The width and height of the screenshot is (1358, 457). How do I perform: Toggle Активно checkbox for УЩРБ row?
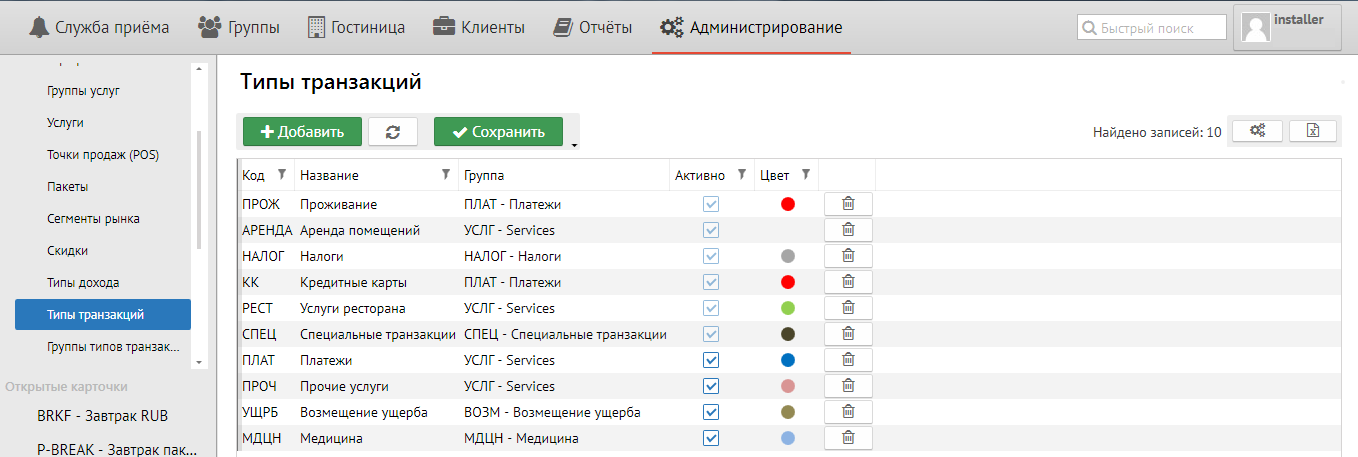[711, 412]
